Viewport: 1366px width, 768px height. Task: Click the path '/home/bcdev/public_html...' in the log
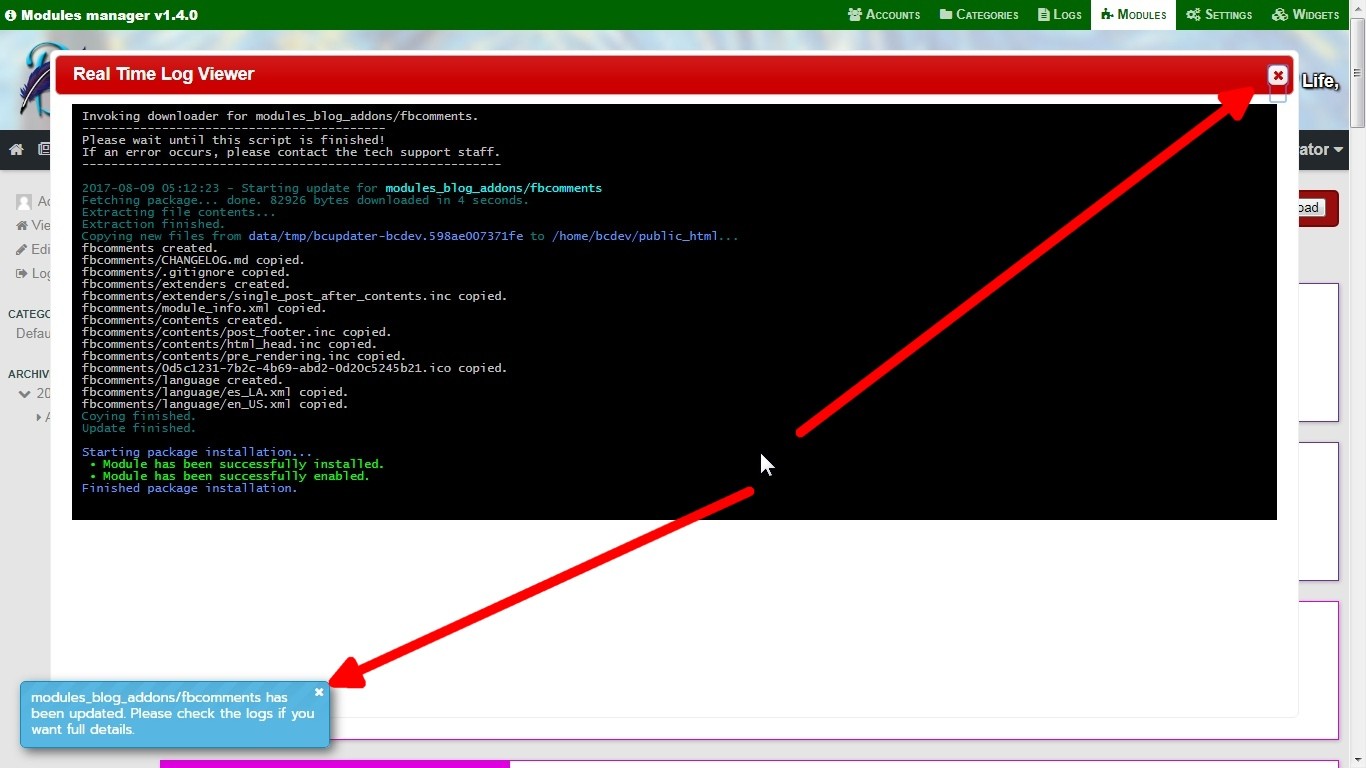(x=645, y=236)
